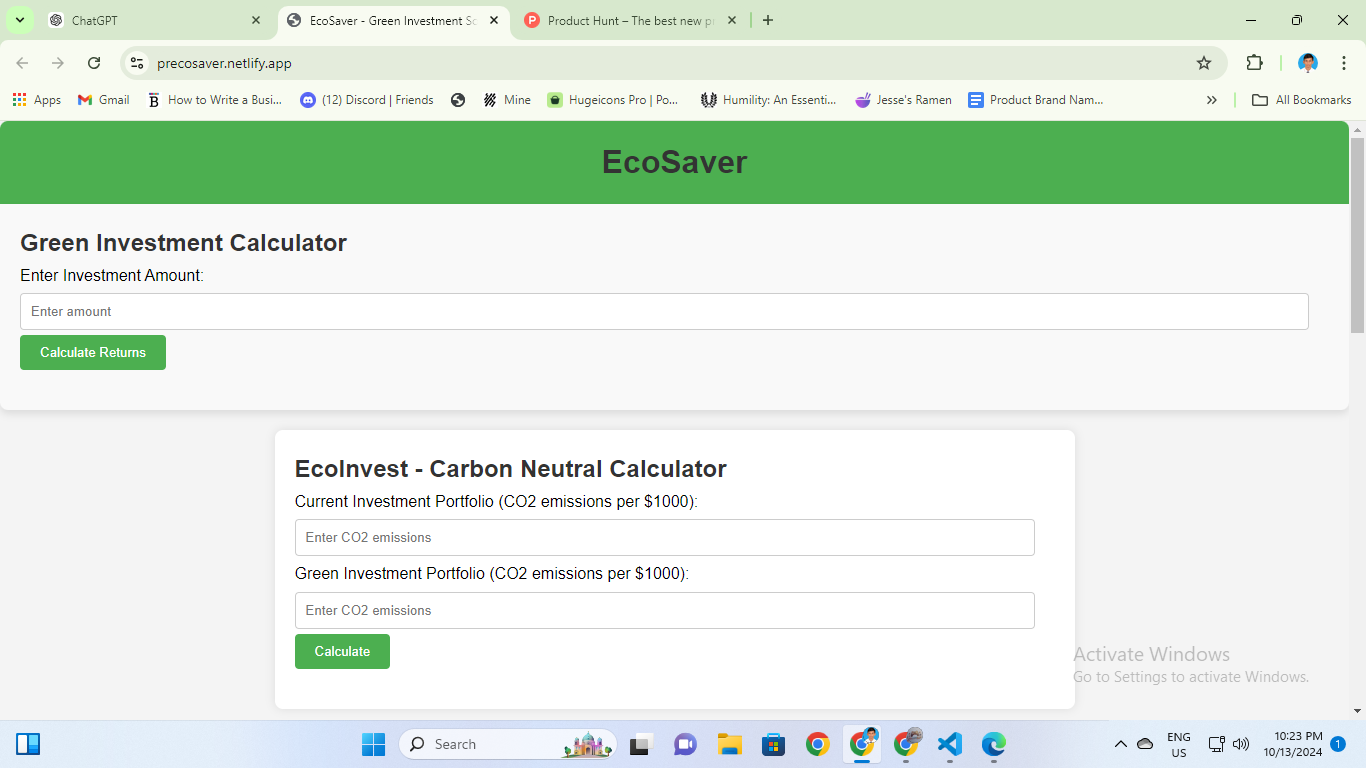Launch Visual Studio Code from the taskbar
1366x768 pixels.
click(948, 744)
